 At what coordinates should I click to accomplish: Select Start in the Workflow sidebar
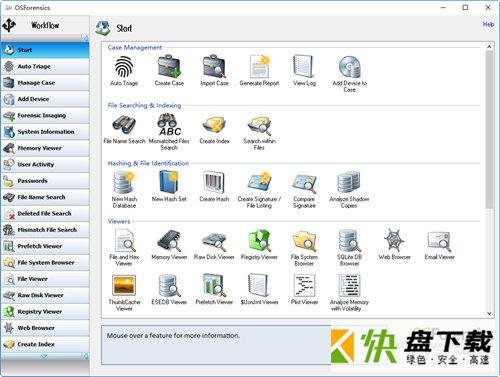click(45, 50)
